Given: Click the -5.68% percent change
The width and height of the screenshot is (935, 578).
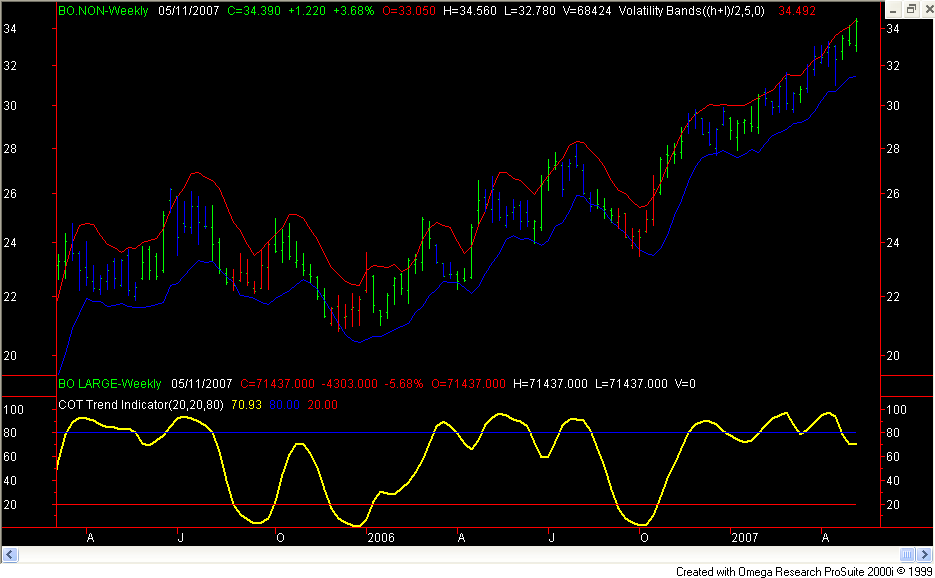Looking at the screenshot, I should point(404,384).
